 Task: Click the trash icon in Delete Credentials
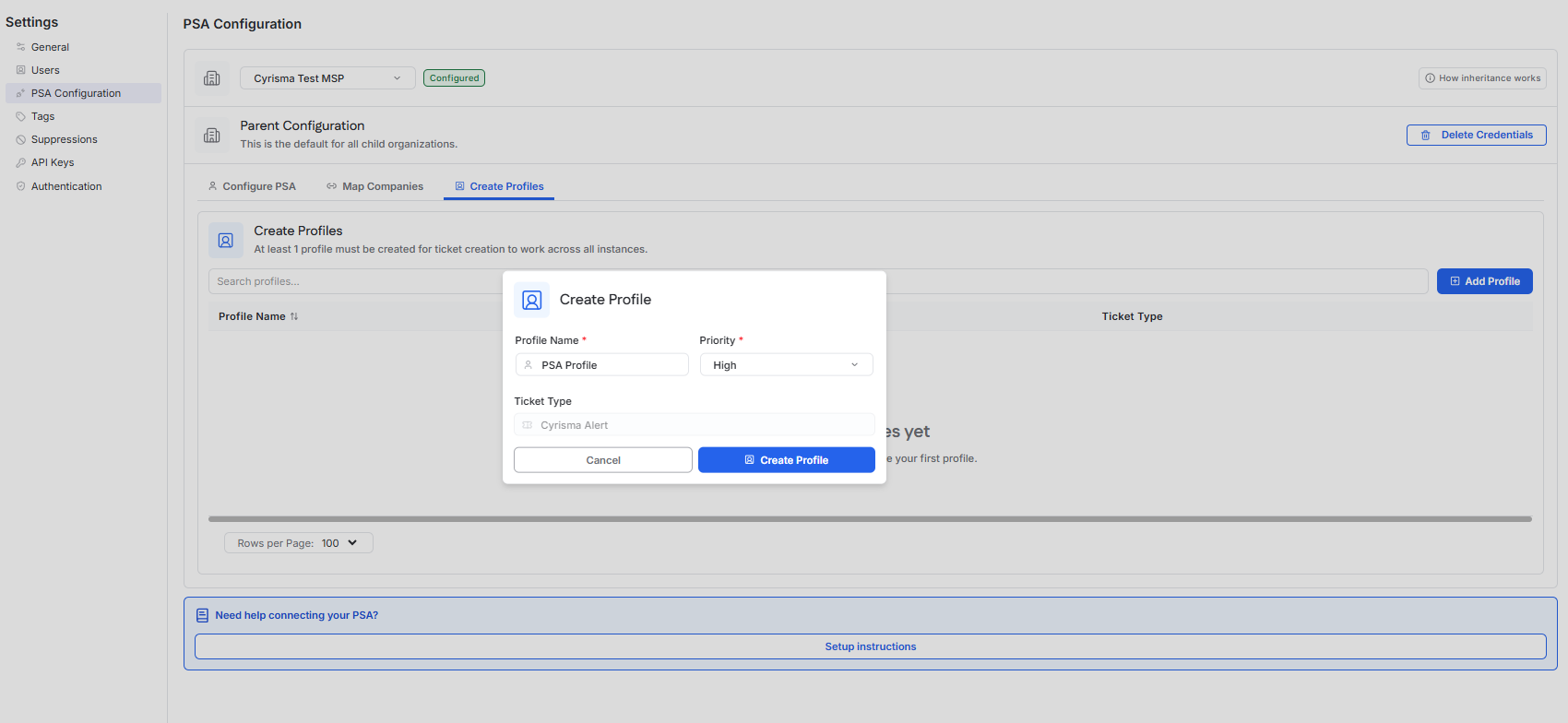click(x=1426, y=135)
